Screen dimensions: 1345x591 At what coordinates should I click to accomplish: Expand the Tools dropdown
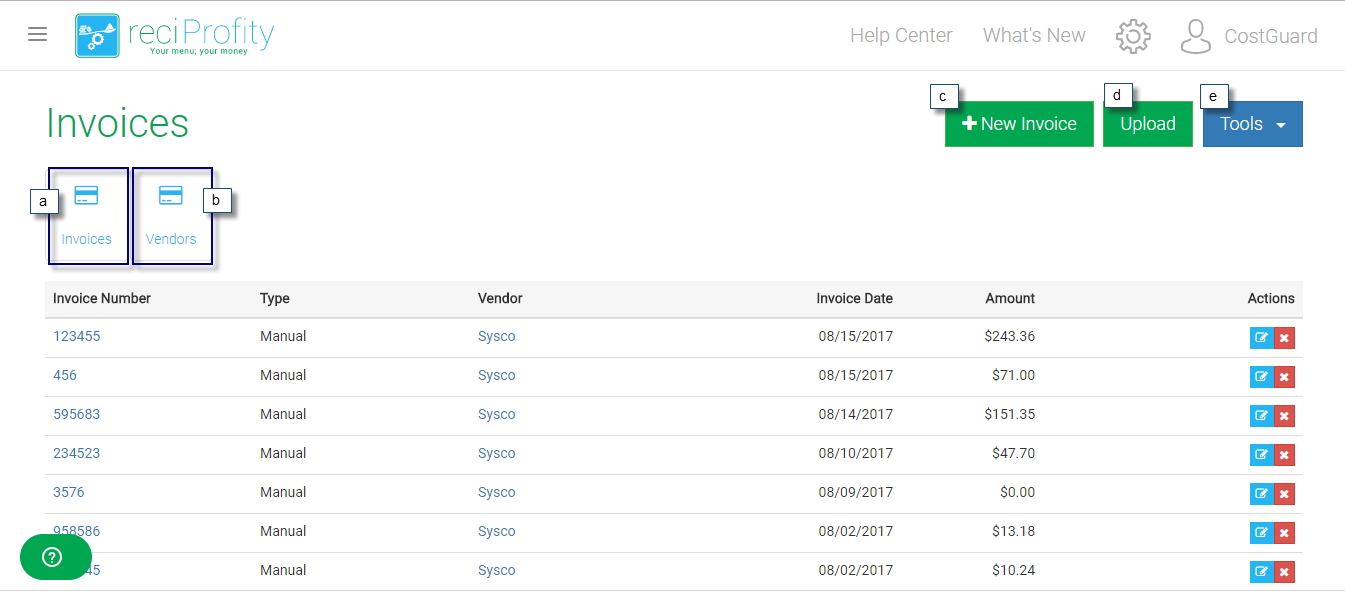[1252, 124]
